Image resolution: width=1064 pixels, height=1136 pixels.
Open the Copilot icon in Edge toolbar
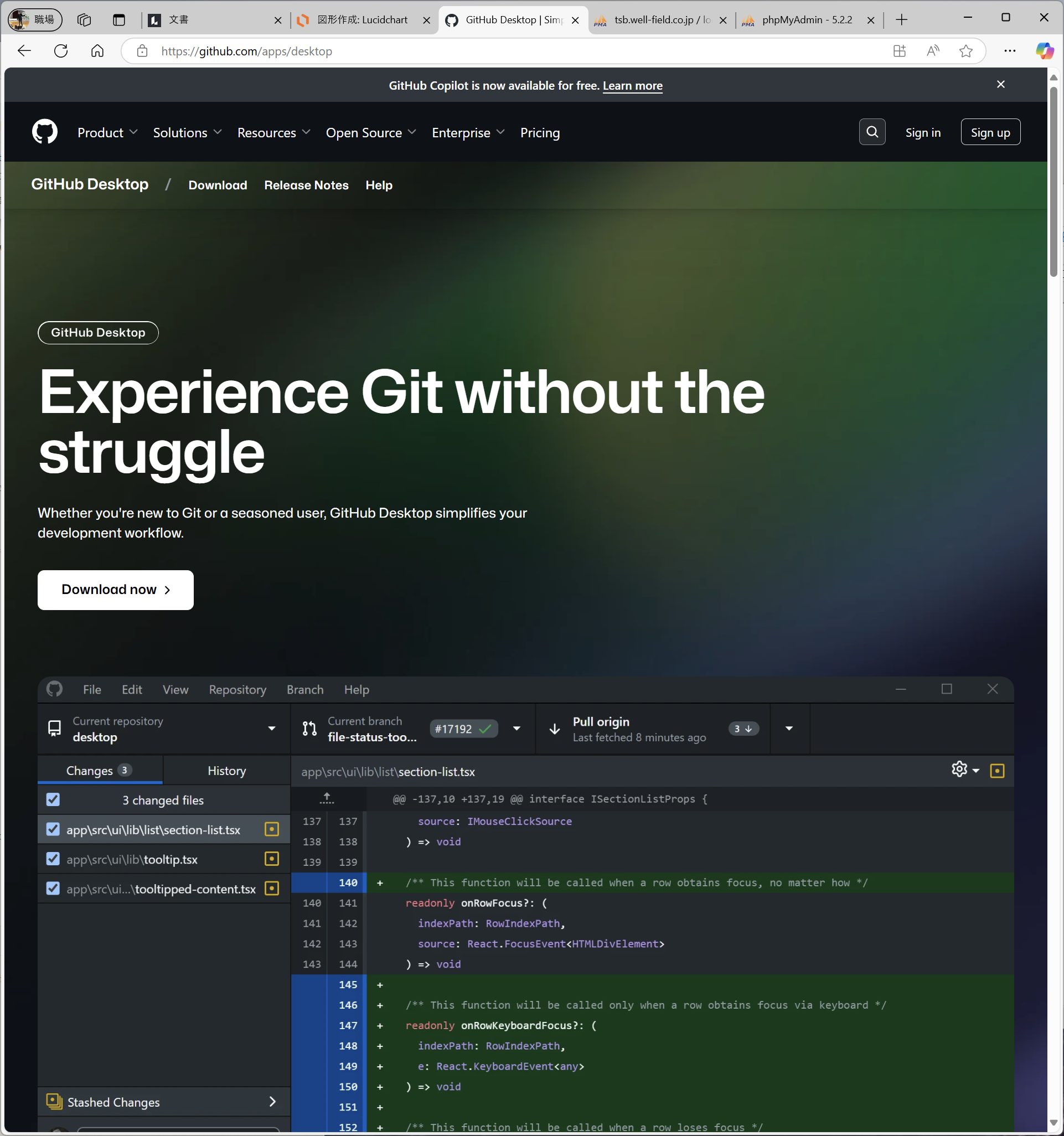pyautogui.click(x=1045, y=51)
